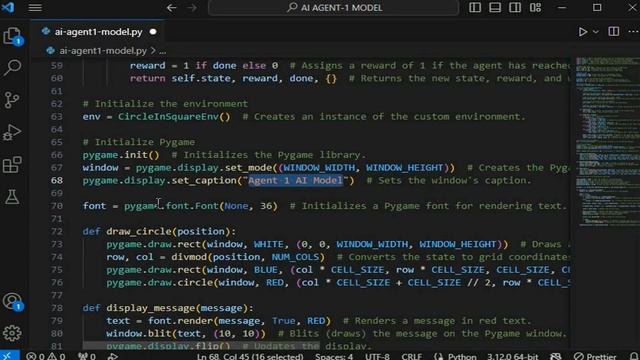Viewport: 640px width, 360px height.
Task: Open the Accounts menu icon
Action: click(12, 302)
